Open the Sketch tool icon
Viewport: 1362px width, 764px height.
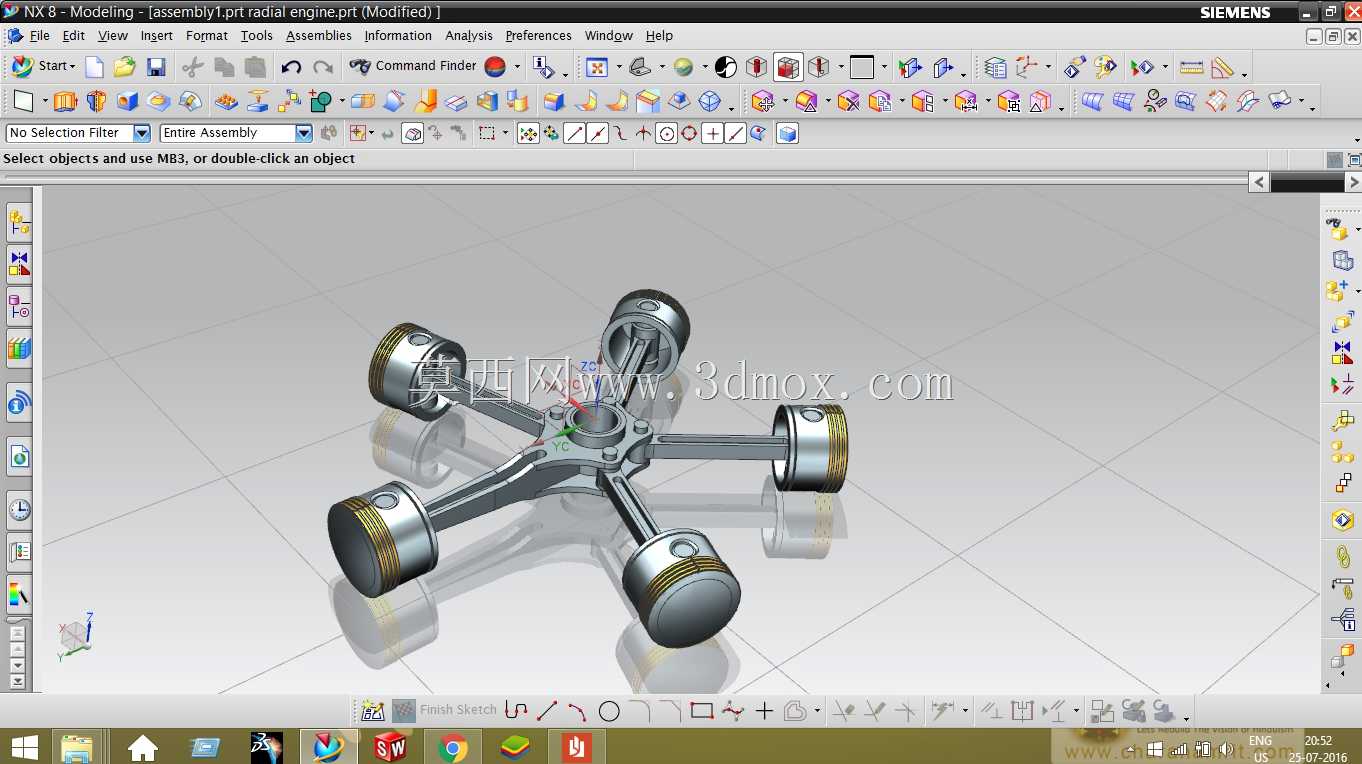[x=23, y=101]
